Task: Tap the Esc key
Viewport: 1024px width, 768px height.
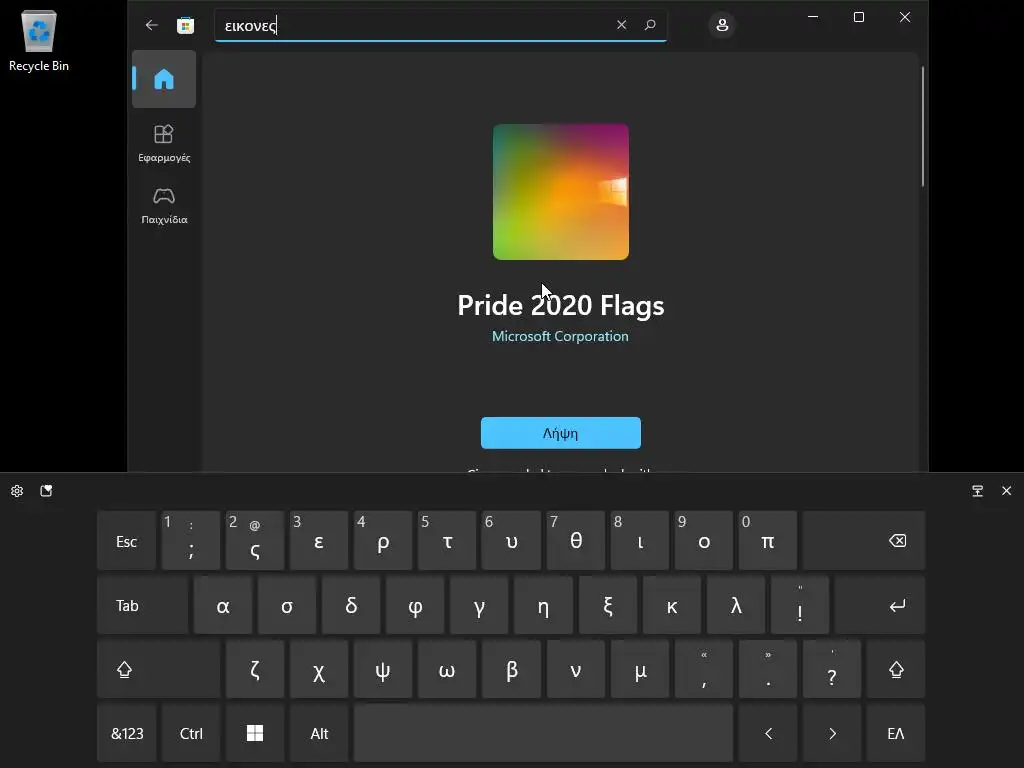Action: click(x=127, y=541)
